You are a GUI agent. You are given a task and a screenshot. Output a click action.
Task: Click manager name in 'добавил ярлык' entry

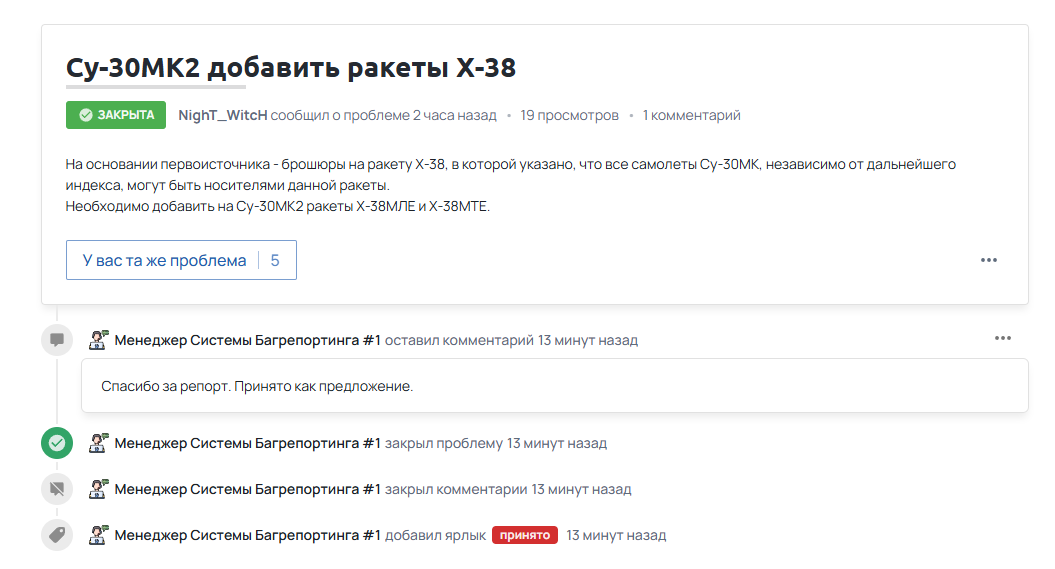247,535
